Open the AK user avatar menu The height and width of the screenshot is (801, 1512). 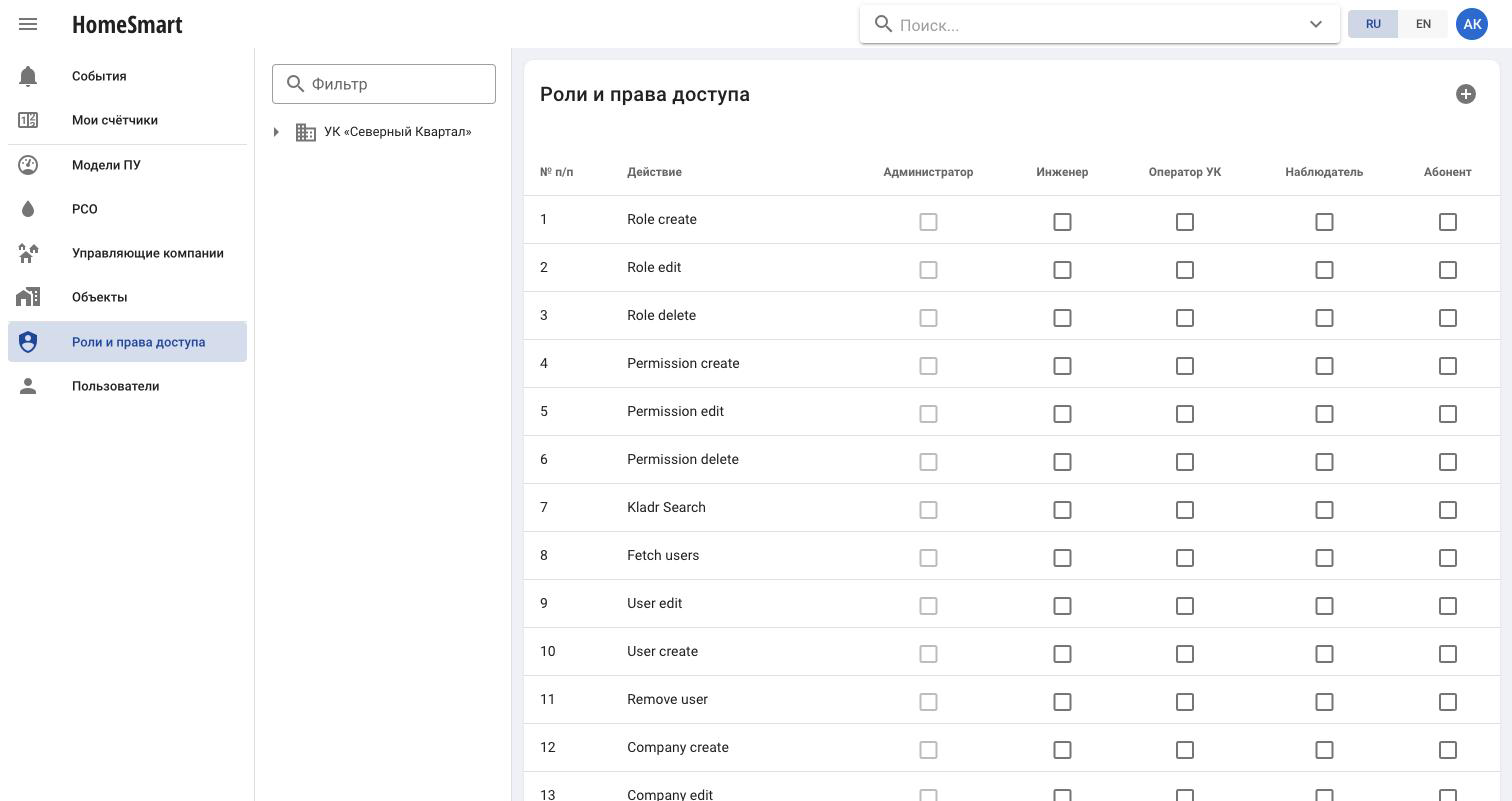coord(1472,24)
